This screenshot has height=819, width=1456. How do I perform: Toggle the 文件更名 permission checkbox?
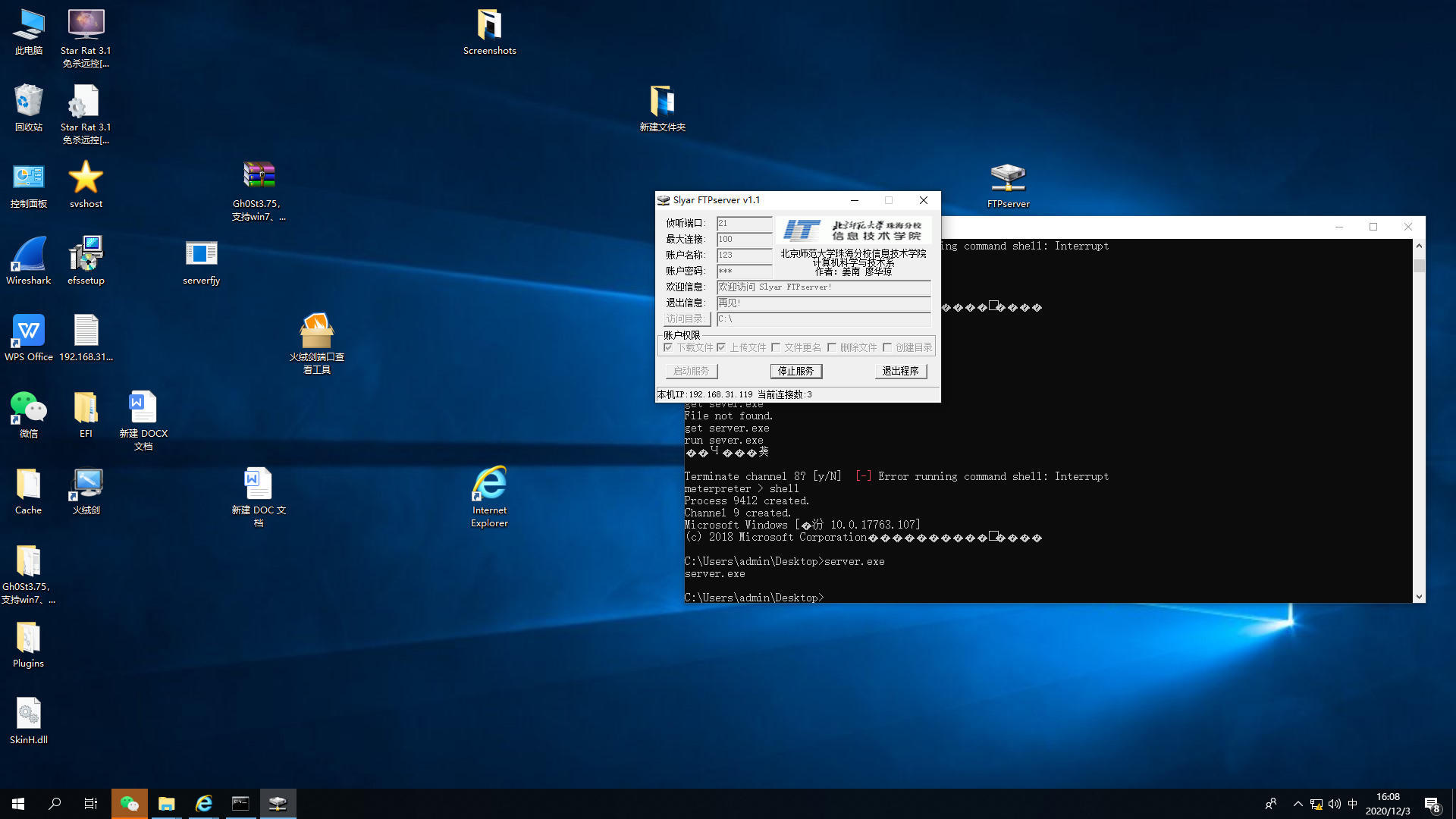coord(776,347)
